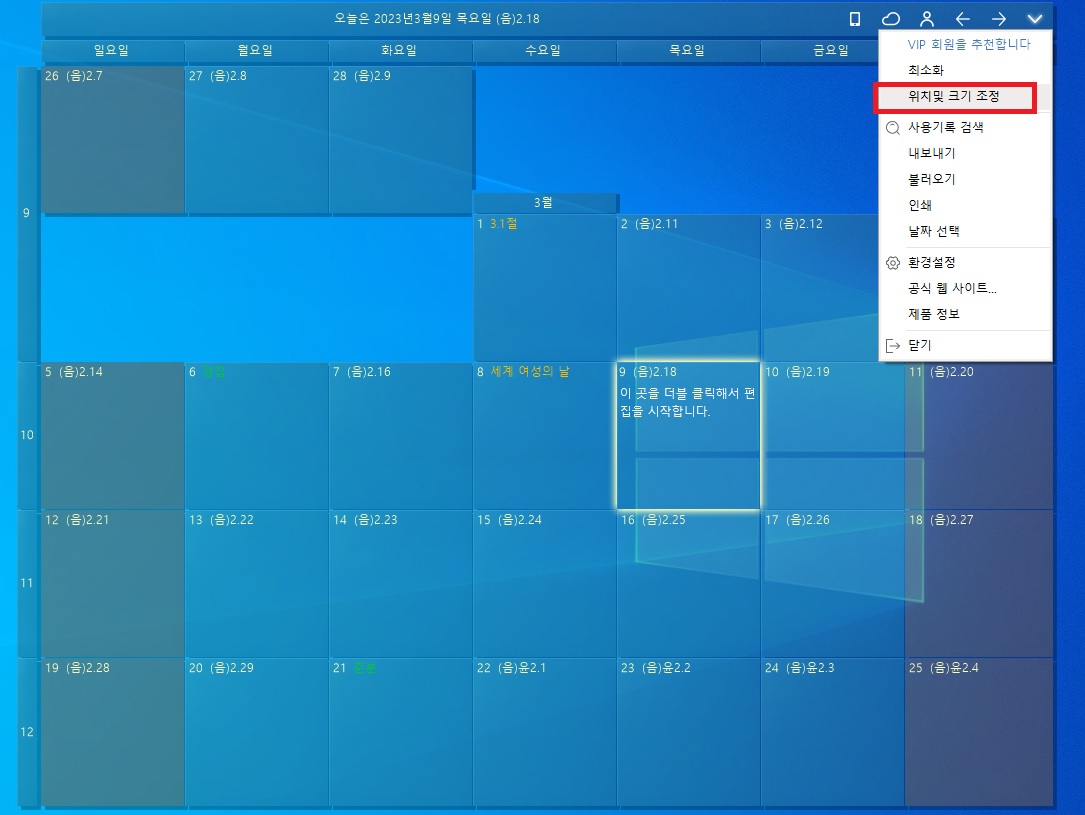The image size is (1085, 815).
Task: Click the gear icon beside 환경설정
Action: click(x=893, y=263)
